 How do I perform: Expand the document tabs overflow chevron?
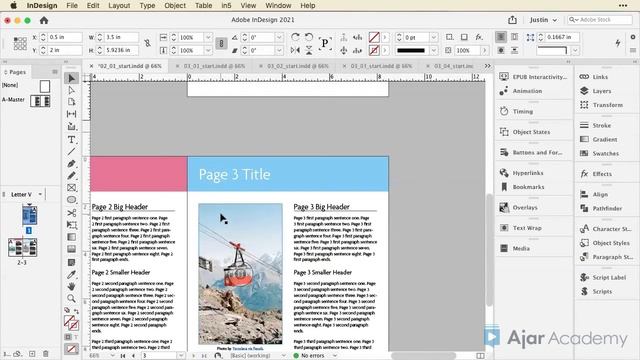[x=487, y=66]
